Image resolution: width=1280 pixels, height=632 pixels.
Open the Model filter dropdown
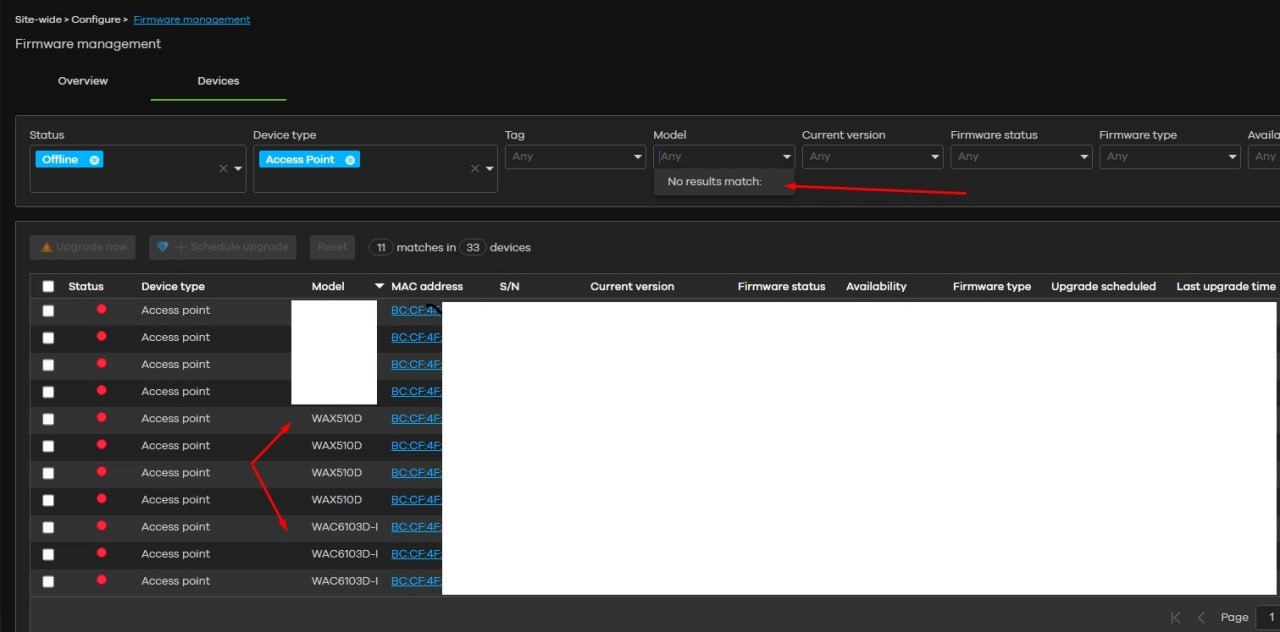coord(724,156)
